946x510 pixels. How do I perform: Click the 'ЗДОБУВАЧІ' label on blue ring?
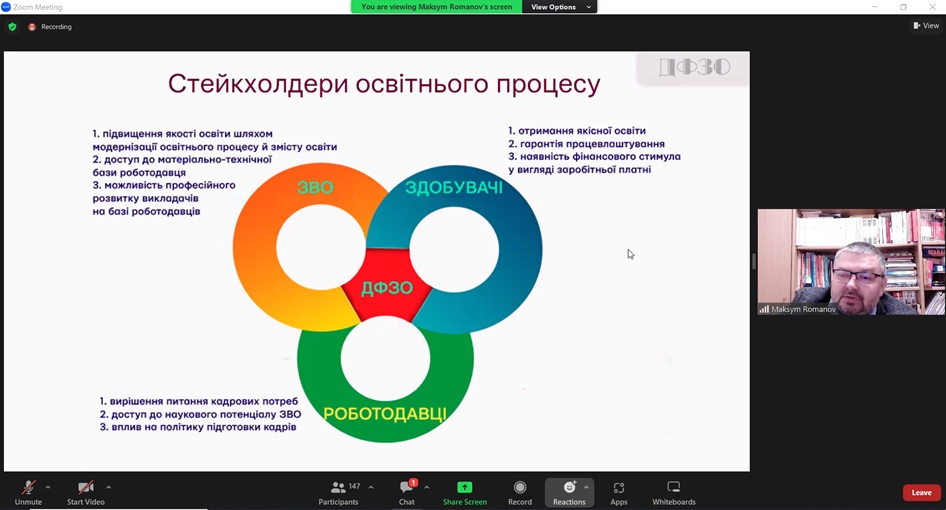pyautogui.click(x=454, y=188)
